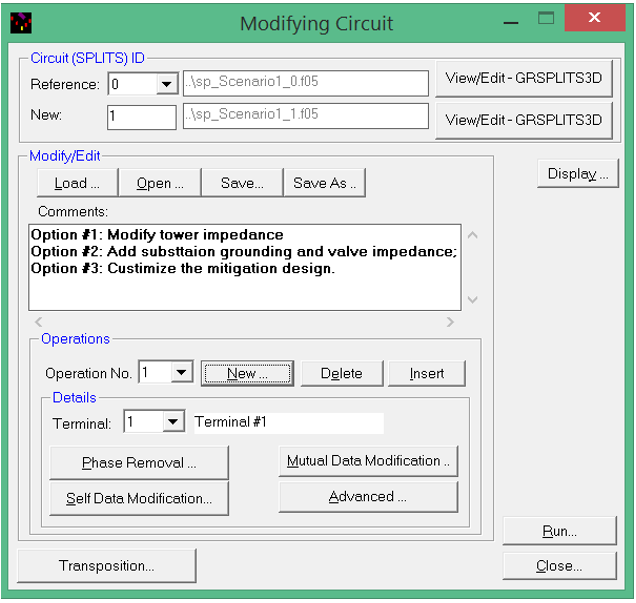
Task: Insert an operation
Action: (x=427, y=373)
